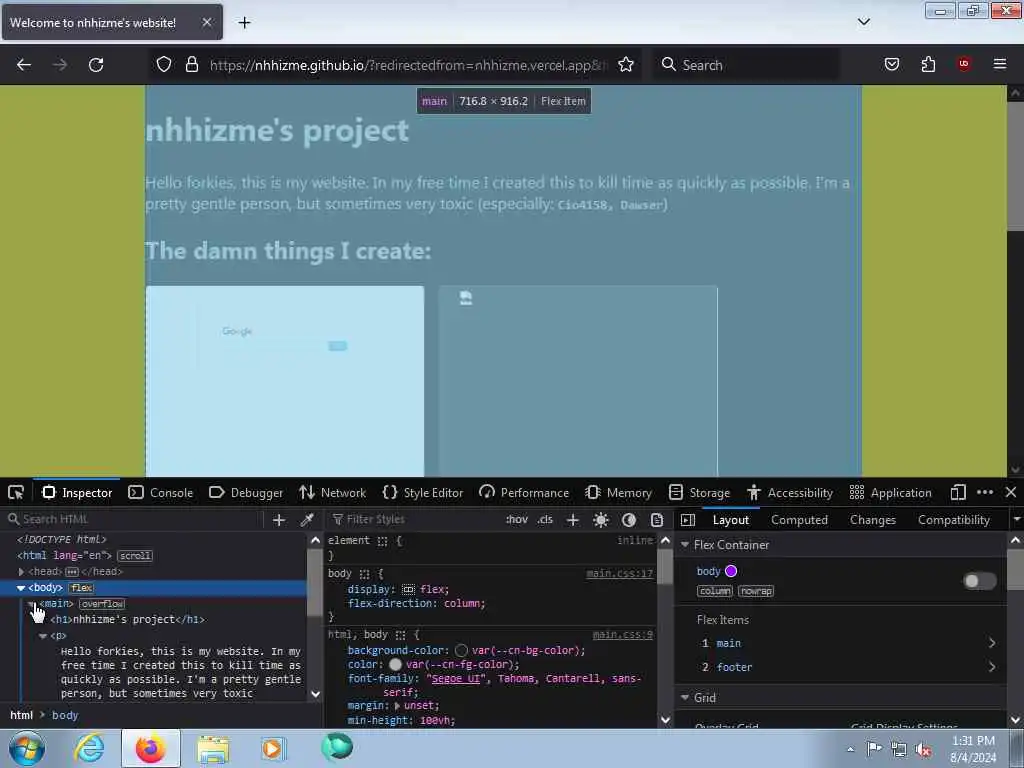Open the Memory panel
Viewport: 1024px width, 768px height.
tap(618, 492)
